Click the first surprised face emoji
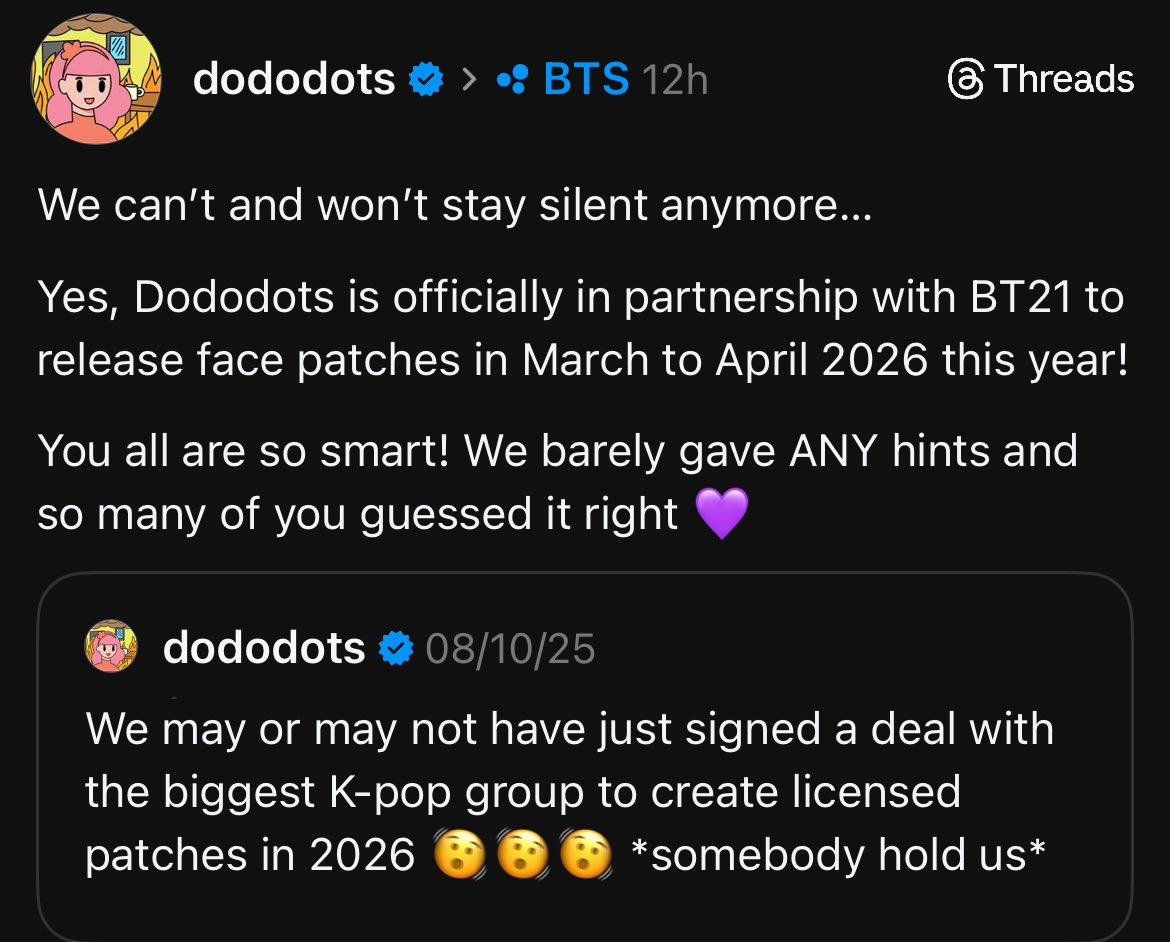The height and width of the screenshot is (942, 1170). pyautogui.click(x=457, y=855)
